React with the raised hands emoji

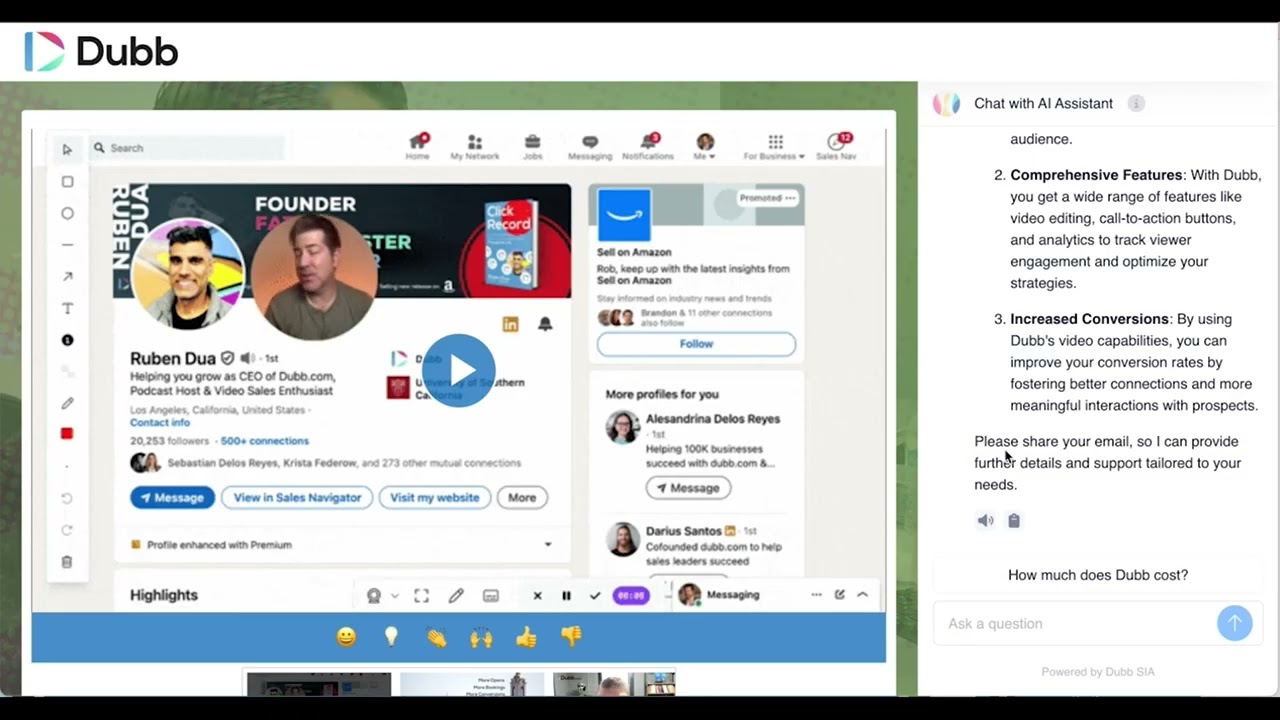[x=481, y=637]
